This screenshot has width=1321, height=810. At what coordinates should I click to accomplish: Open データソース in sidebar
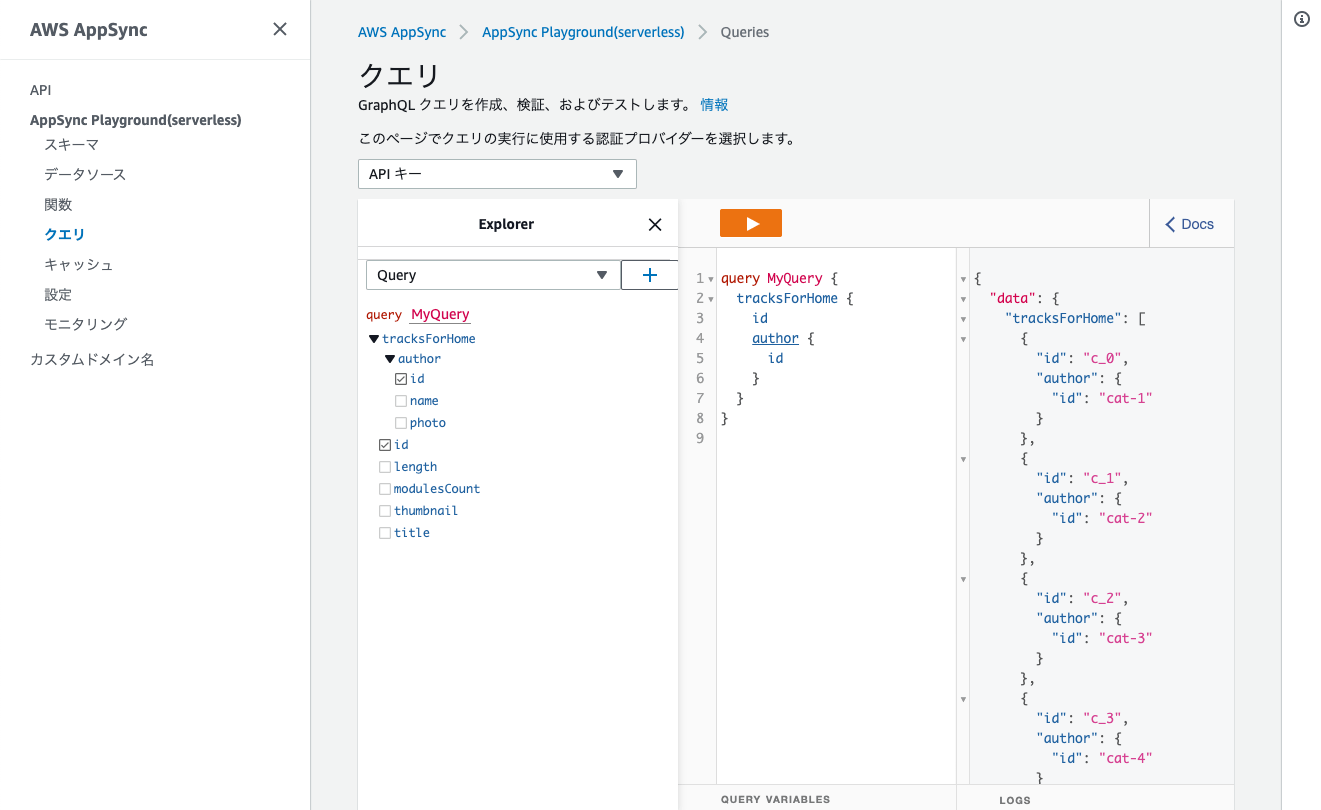coord(85,175)
